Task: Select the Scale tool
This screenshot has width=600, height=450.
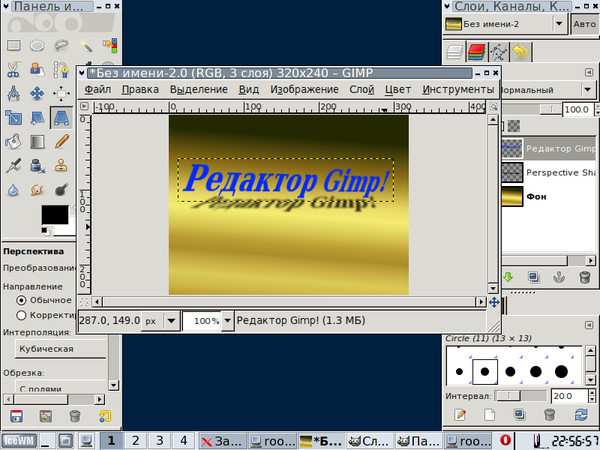Action: click(14, 117)
